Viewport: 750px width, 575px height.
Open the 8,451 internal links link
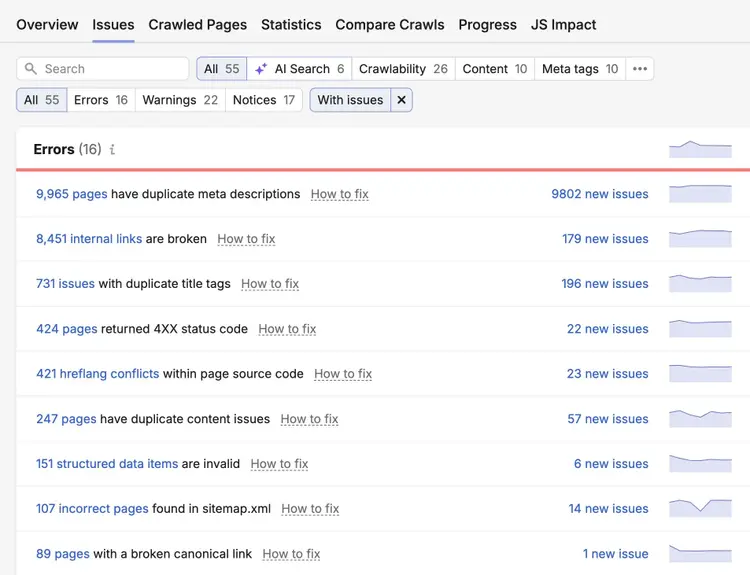point(89,239)
